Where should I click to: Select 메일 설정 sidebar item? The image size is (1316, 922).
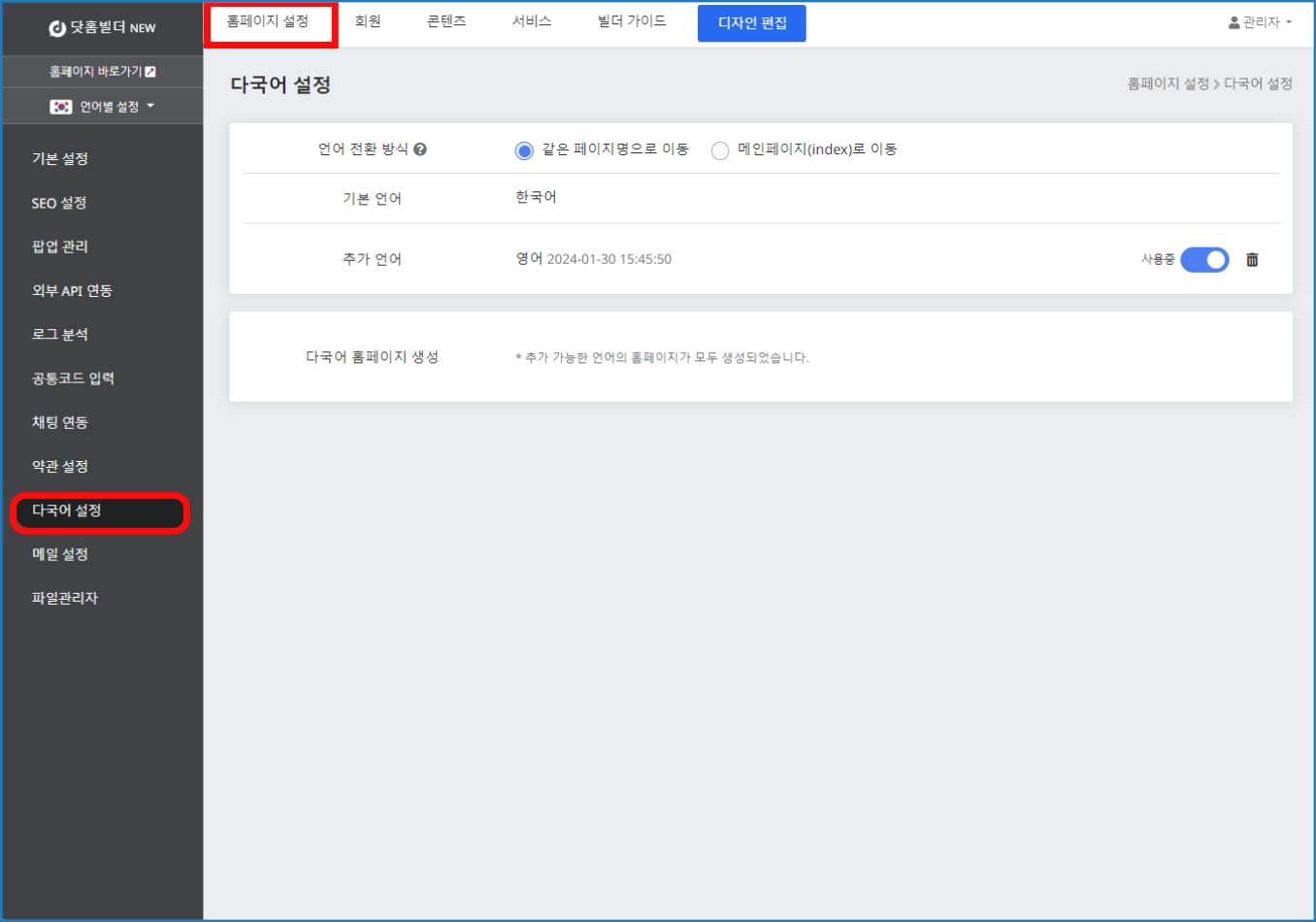pyautogui.click(x=60, y=554)
